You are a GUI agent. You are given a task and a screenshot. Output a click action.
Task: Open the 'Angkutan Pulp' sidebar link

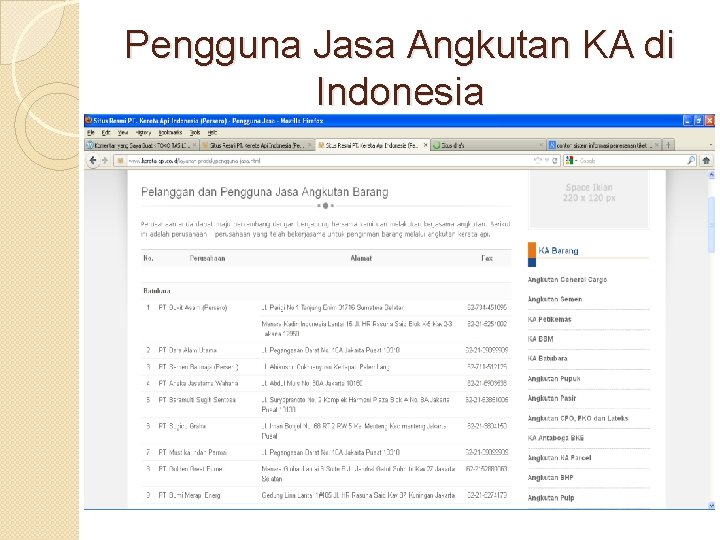[551, 498]
